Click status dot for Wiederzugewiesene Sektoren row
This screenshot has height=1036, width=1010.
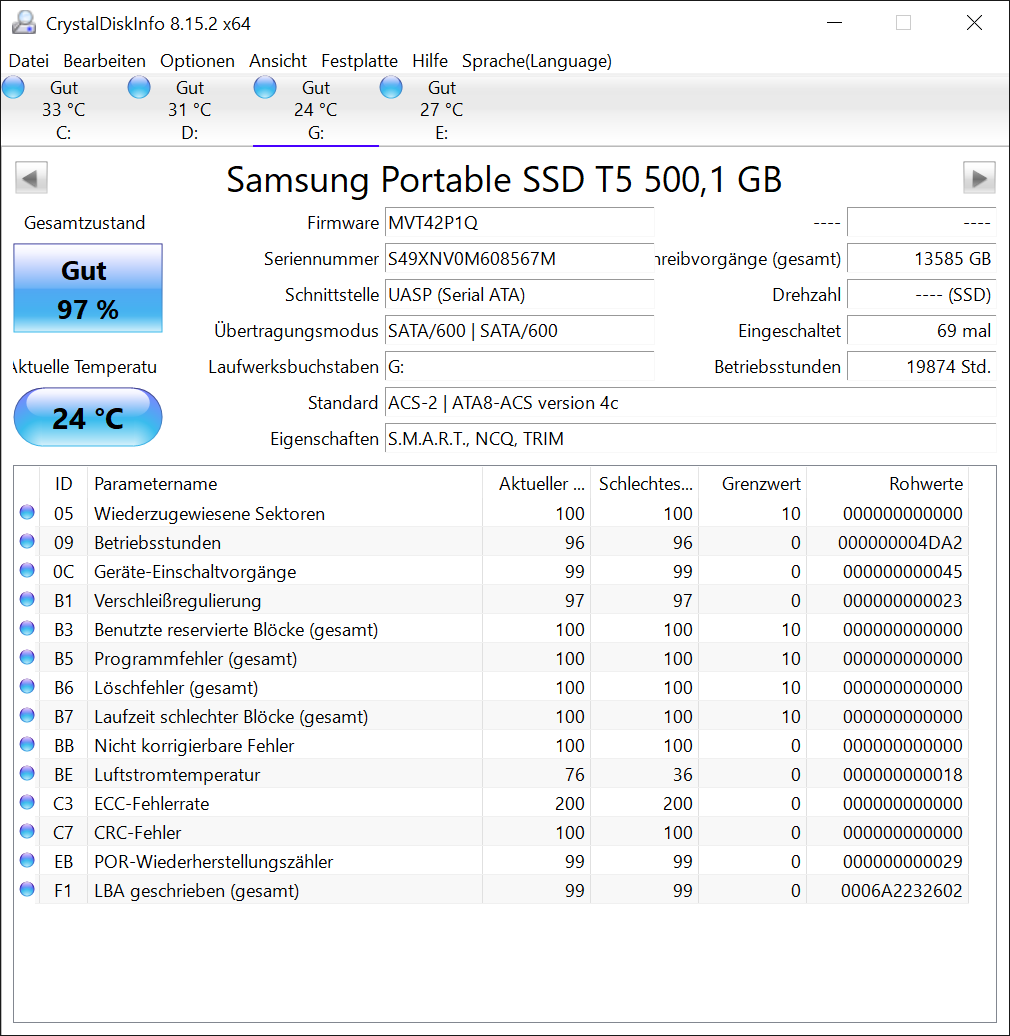(27, 512)
